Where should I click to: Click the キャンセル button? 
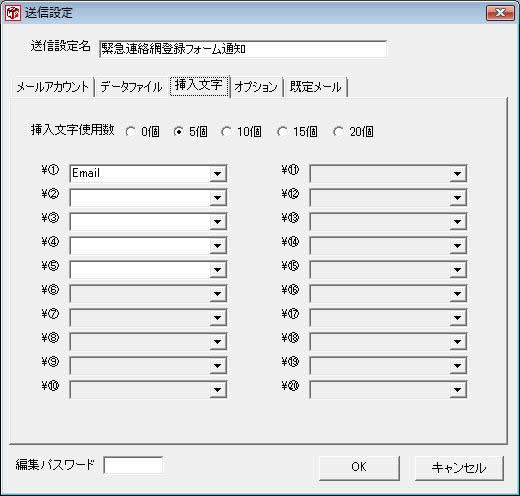[459, 468]
